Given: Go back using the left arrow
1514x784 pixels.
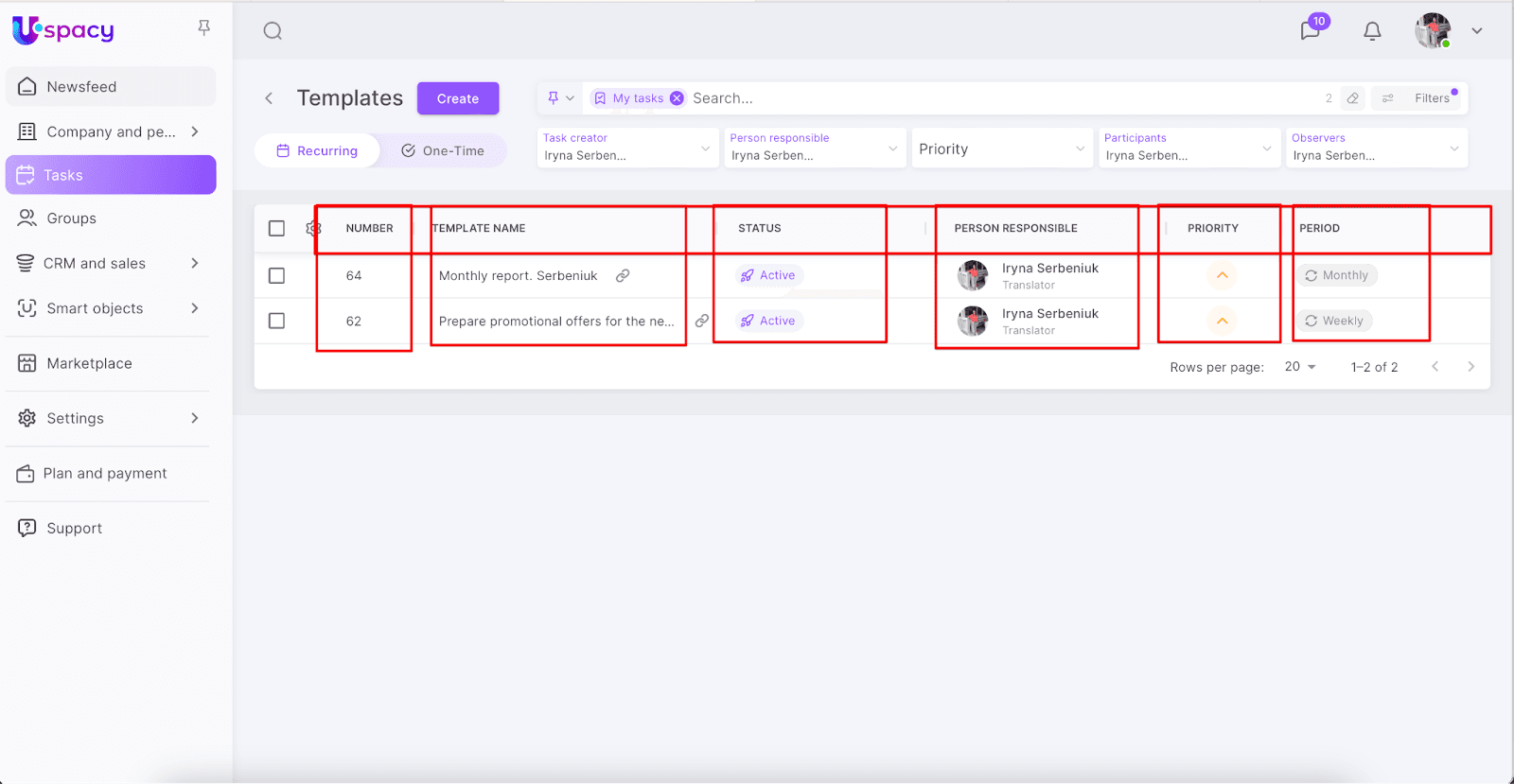Looking at the screenshot, I should click(x=270, y=98).
